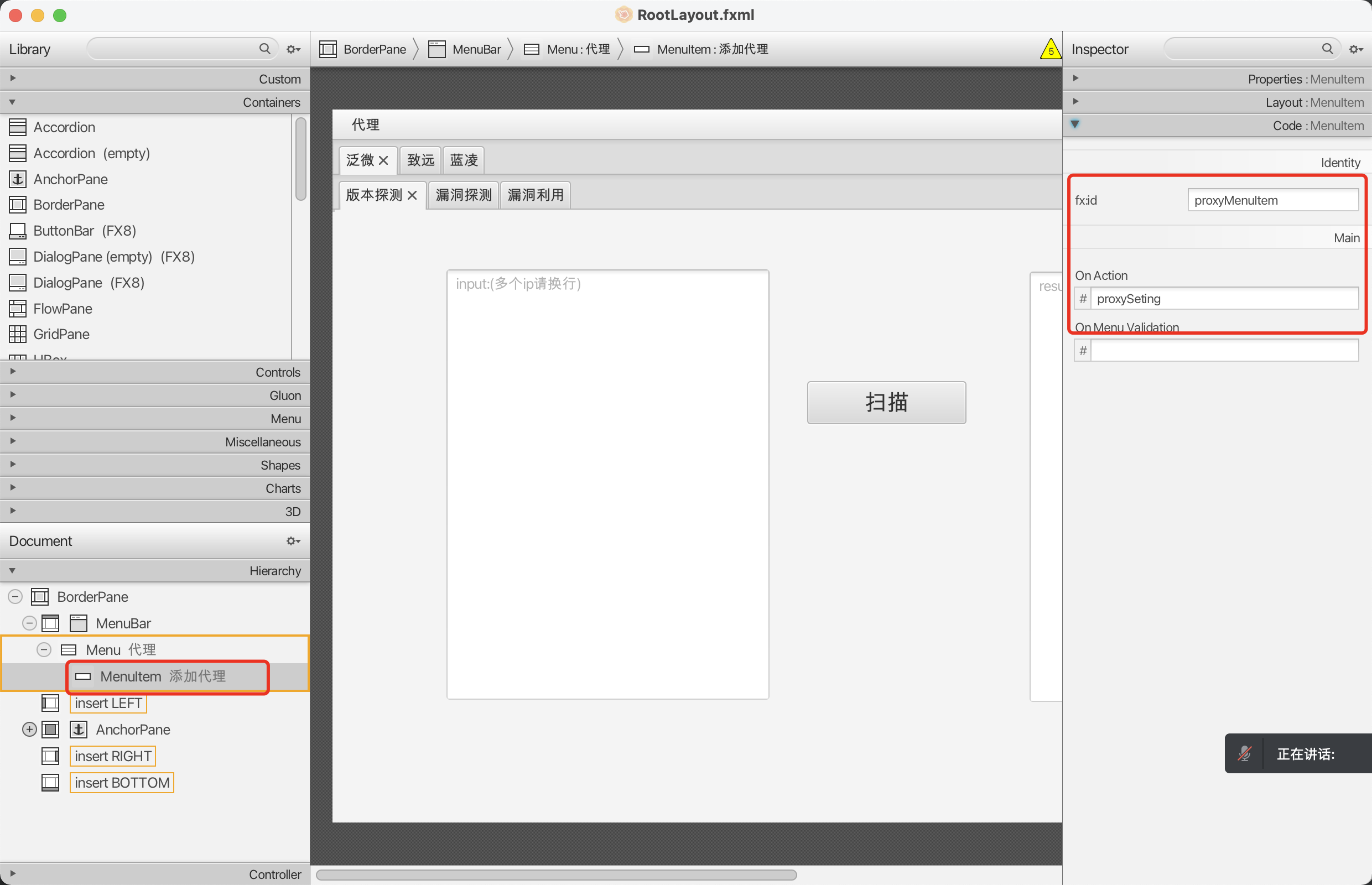Click the RootLayout.fxml title document icon
The width and height of the screenshot is (1372, 885).
coord(623,14)
